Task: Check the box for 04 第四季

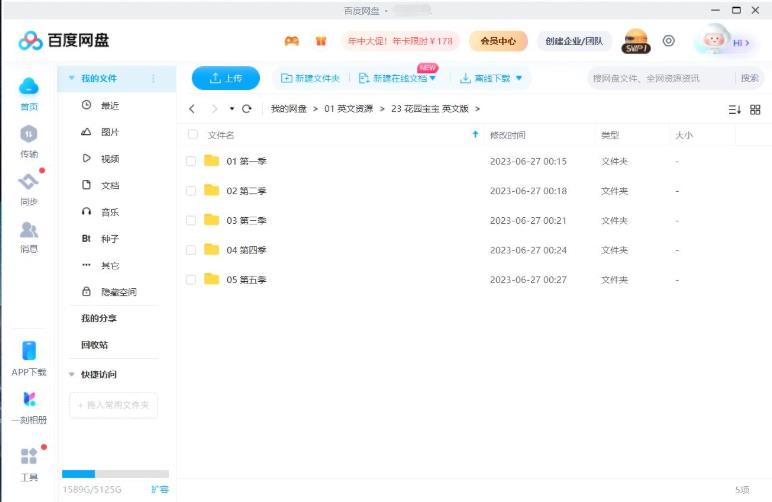Action: tap(191, 250)
